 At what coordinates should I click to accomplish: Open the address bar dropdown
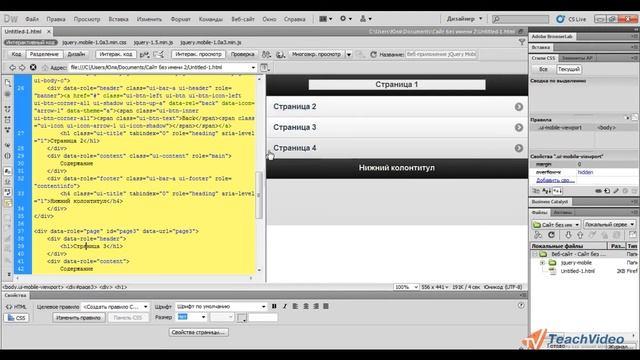point(253,68)
